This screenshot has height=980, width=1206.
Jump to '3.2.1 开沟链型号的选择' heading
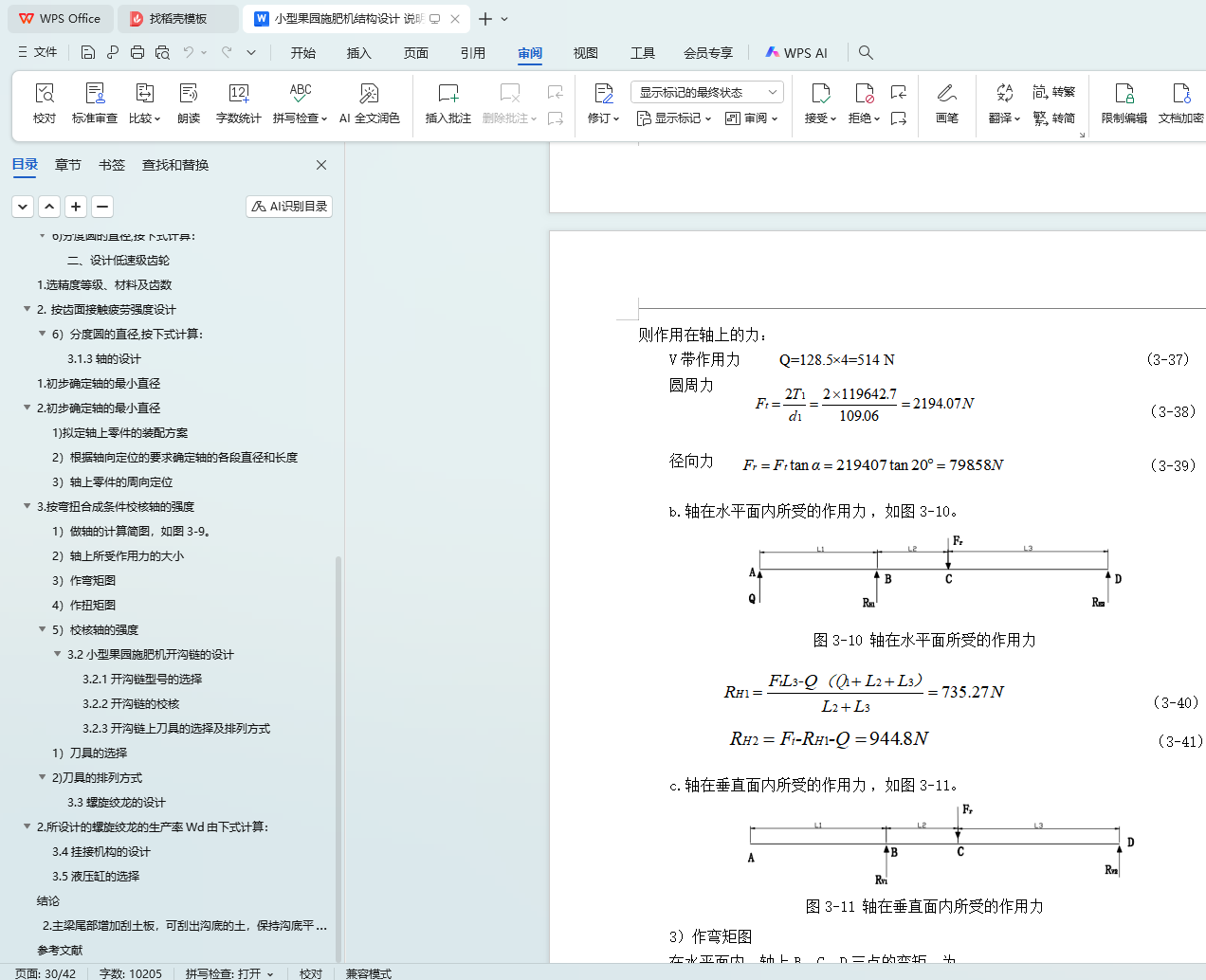pos(142,679)
